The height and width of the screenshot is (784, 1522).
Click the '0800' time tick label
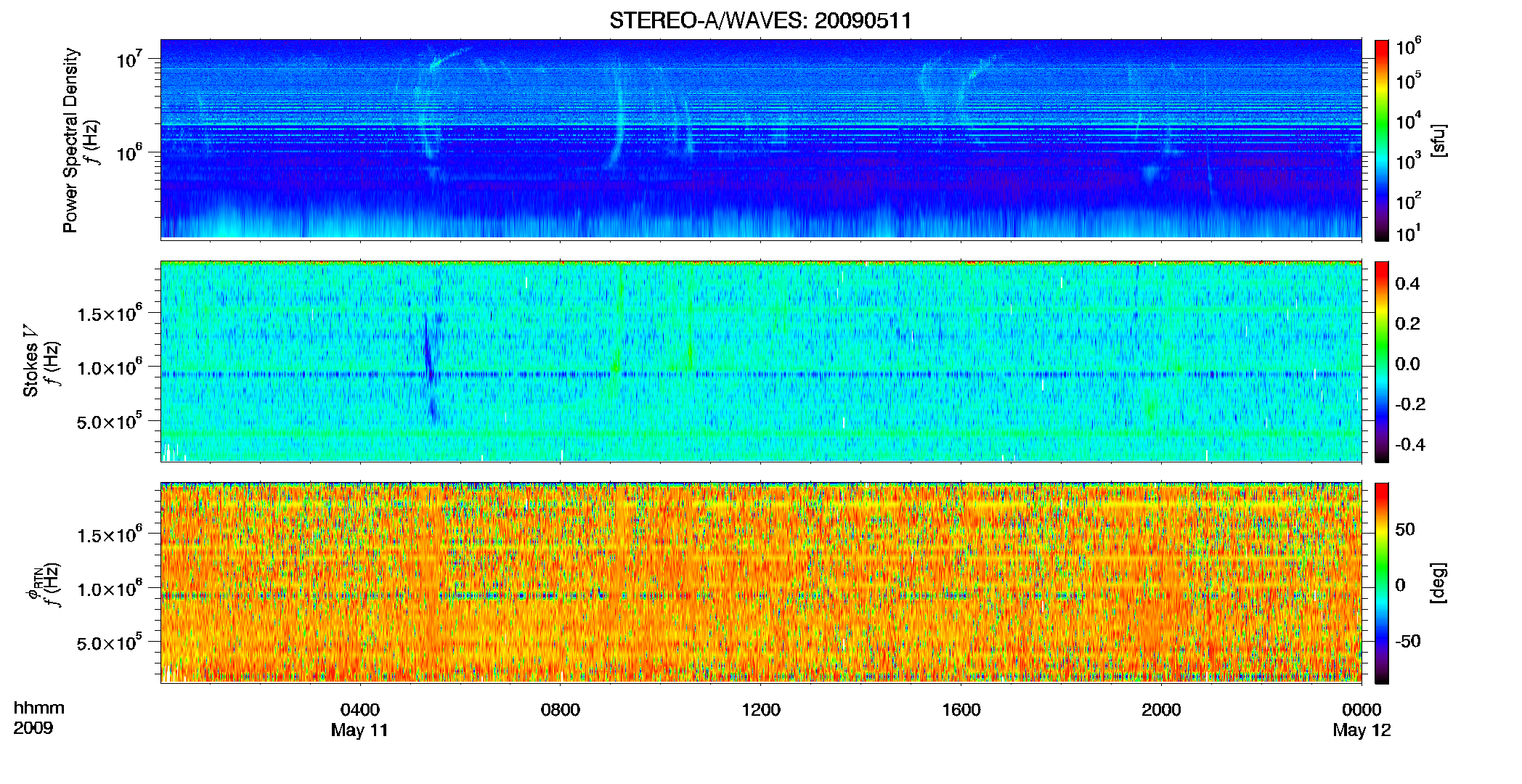point(561,710)
